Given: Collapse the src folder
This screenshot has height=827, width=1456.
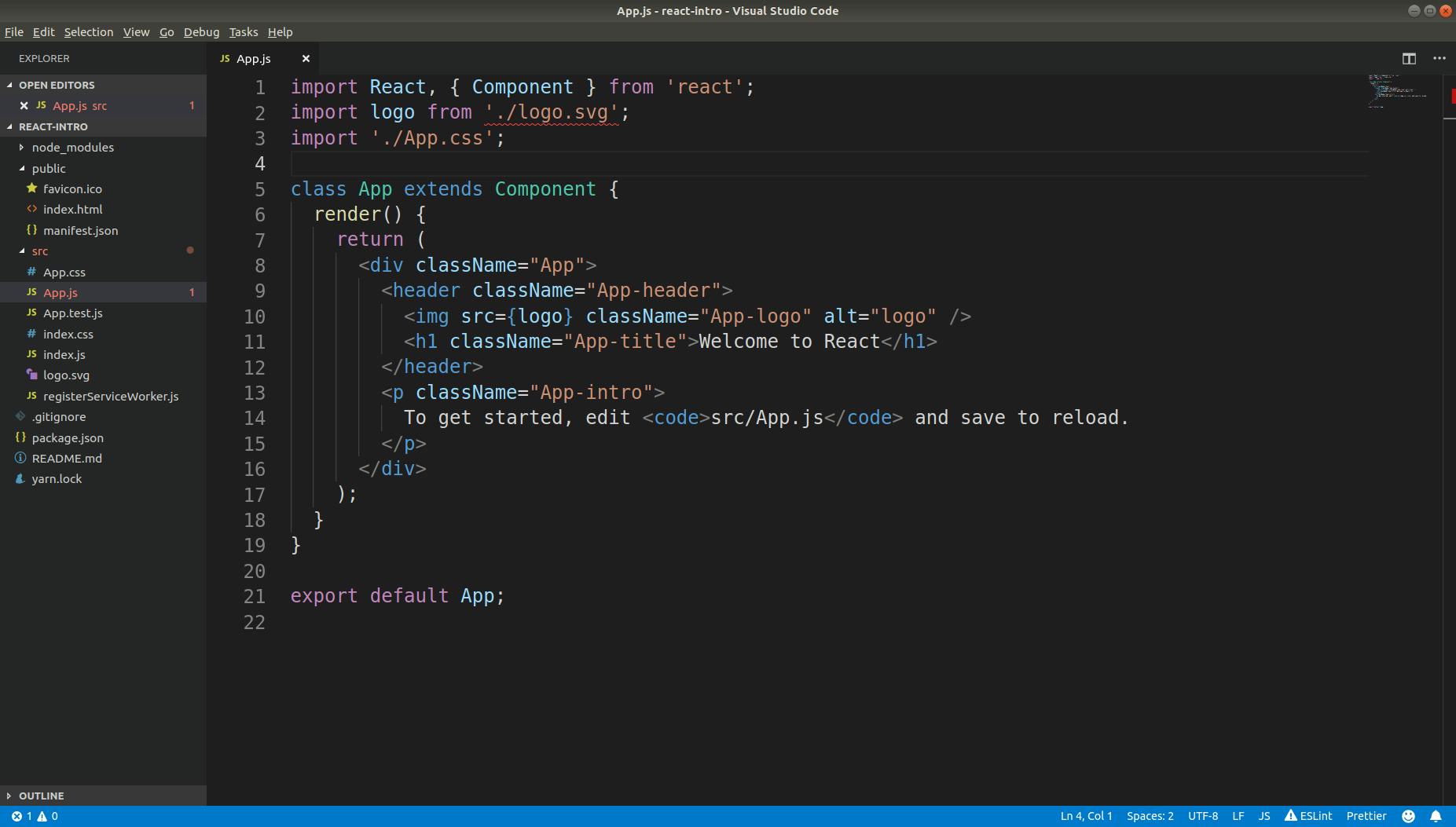Looking at the screenshot, I should tap(39, 251).
